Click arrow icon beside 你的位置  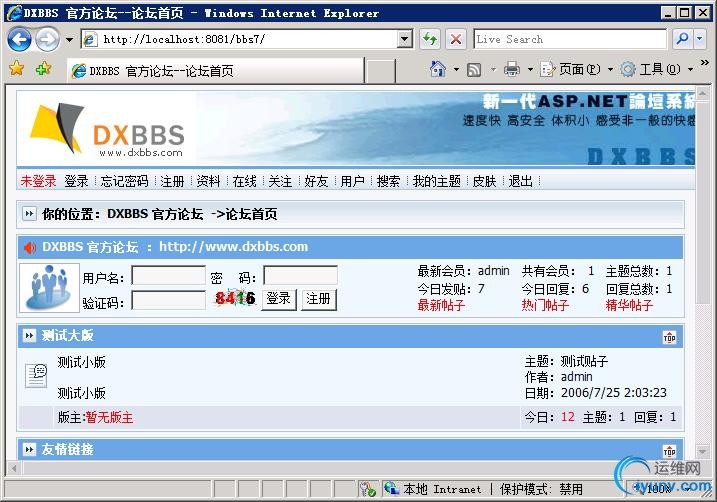tap(29, 214)
